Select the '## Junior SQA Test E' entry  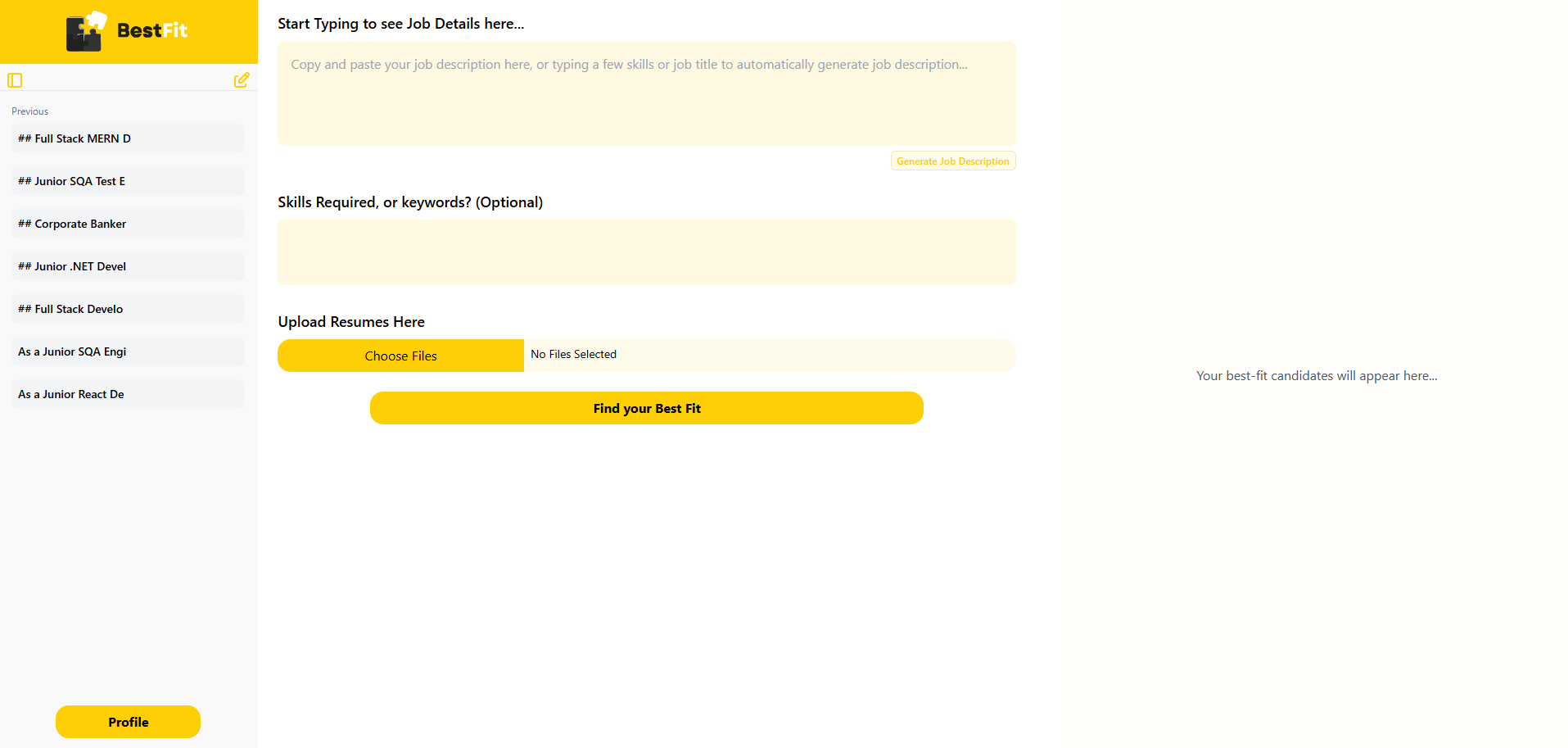128,181
